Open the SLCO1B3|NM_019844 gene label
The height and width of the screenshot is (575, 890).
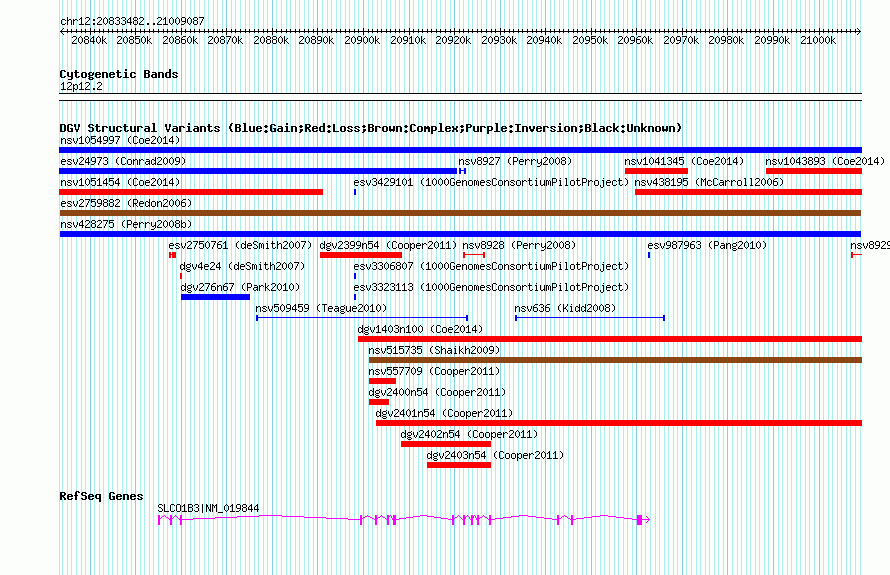[208, 509]
